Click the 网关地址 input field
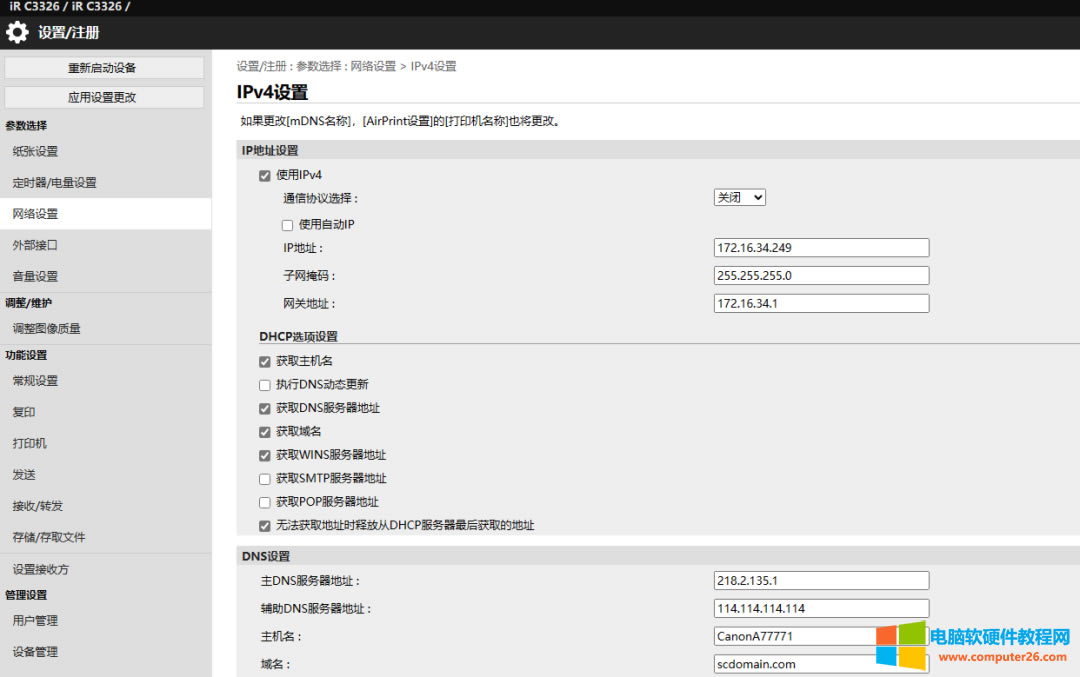This screenshot has width=1080, height=677. coord(821,304)
